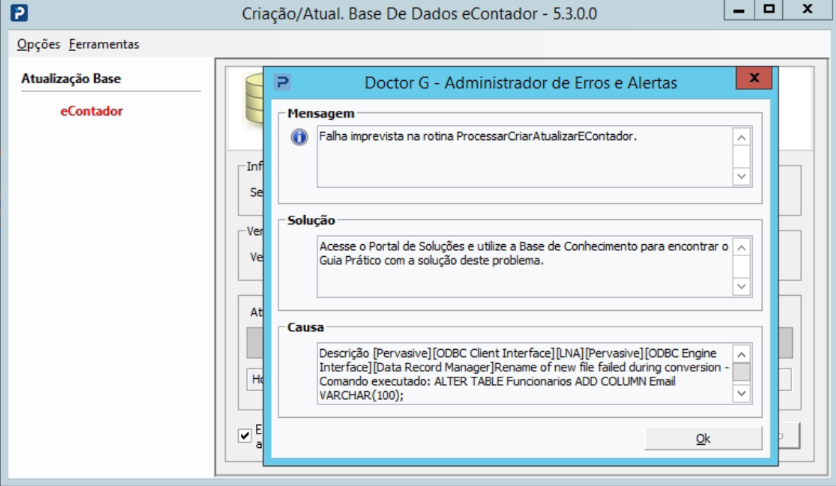Click the 'Solução' group label
The height and width of the screenshot is (486, 836).
click(x=311, y=221)
